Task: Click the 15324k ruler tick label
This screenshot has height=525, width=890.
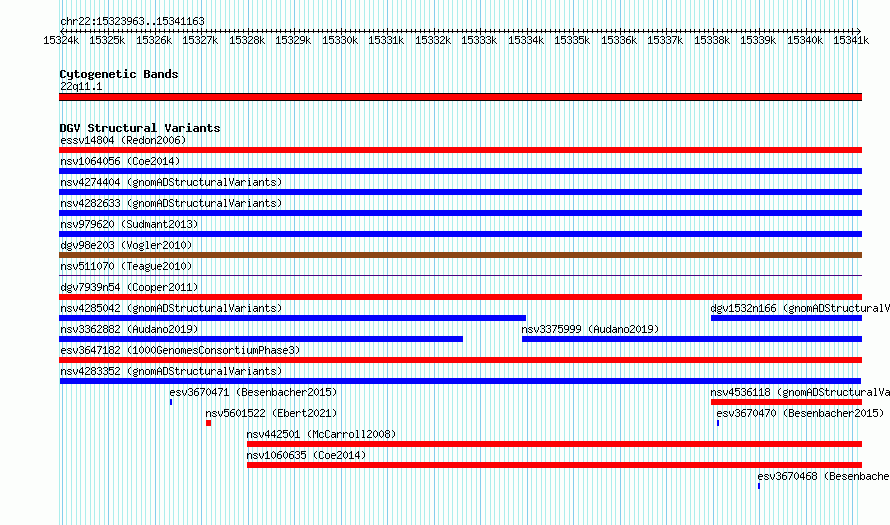Action: 61,40
